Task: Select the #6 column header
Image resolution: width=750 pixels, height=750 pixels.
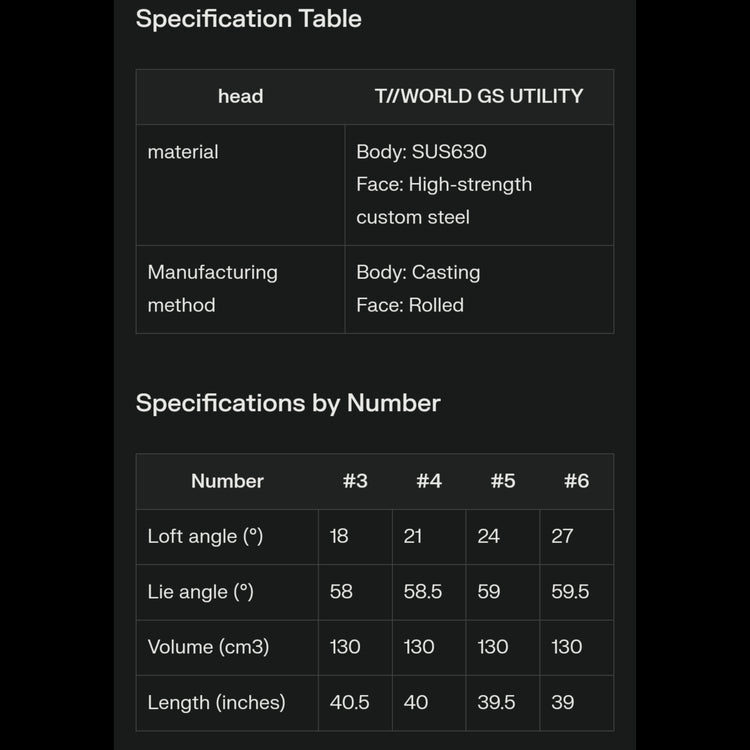Action: pyautogui.click(x=576, y=481)
